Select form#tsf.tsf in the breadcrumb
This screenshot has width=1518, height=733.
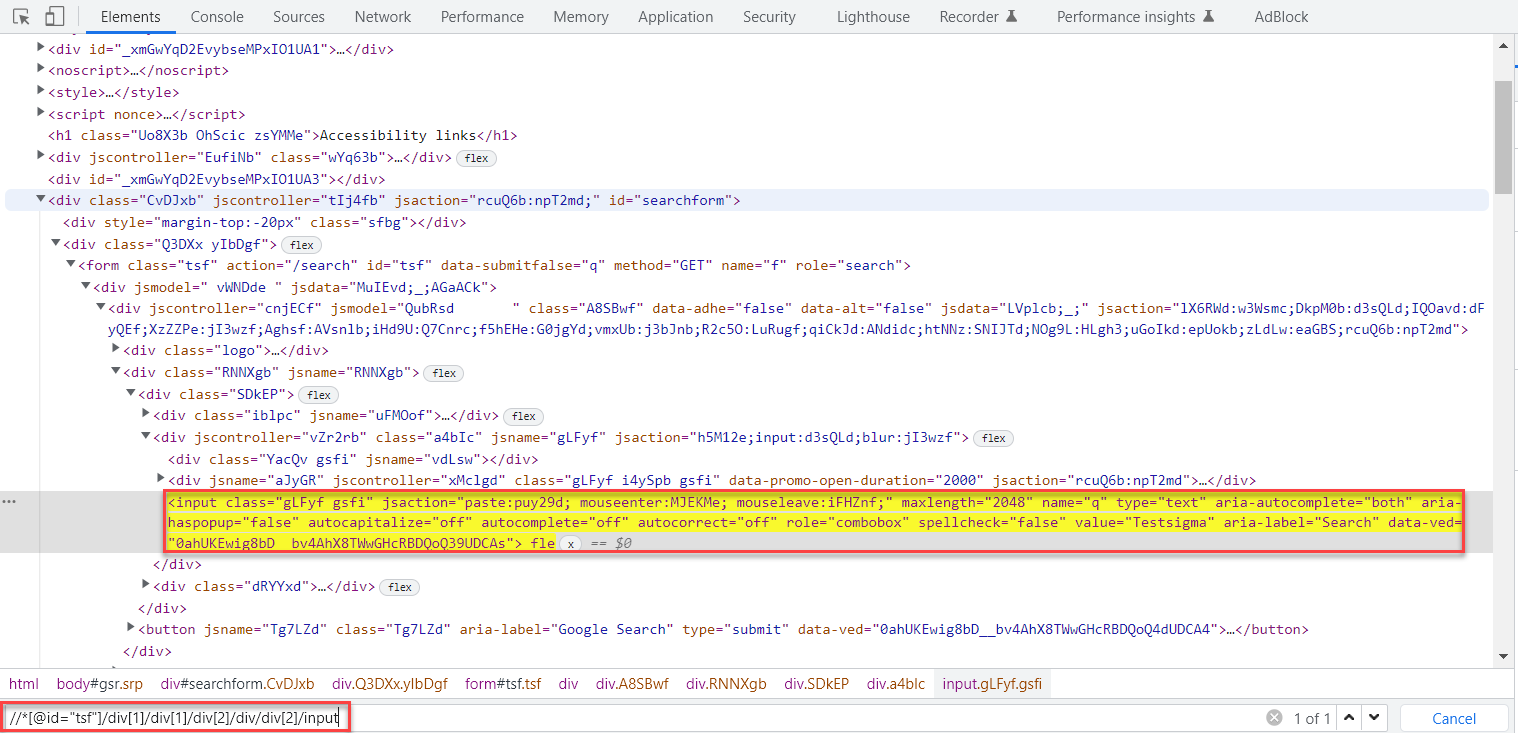pyautogui.click(x=502, y=684)
